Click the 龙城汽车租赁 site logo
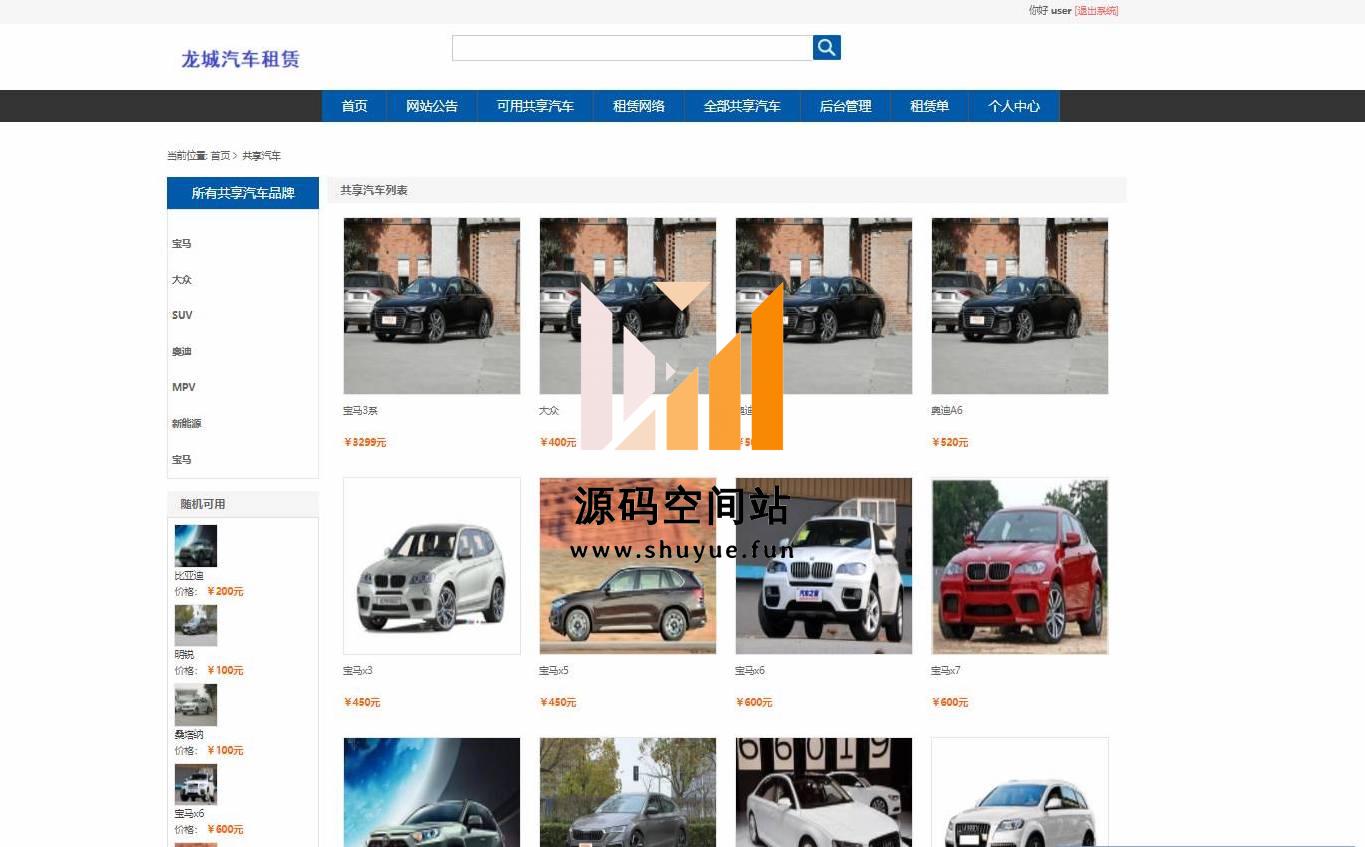 tap(240, 59)
